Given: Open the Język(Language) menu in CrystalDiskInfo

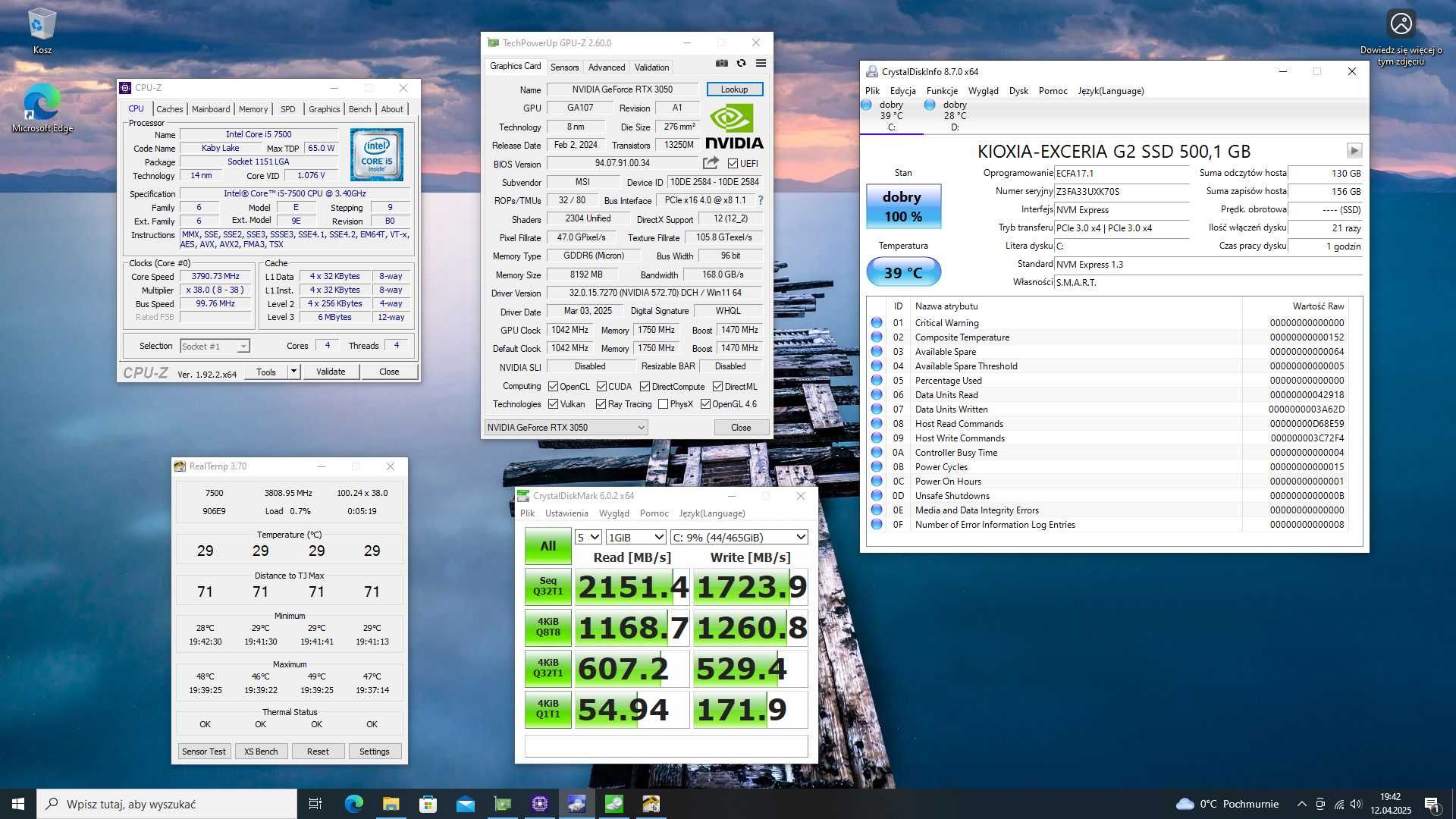Looking at the screenshot, I should coord(1111,90).
